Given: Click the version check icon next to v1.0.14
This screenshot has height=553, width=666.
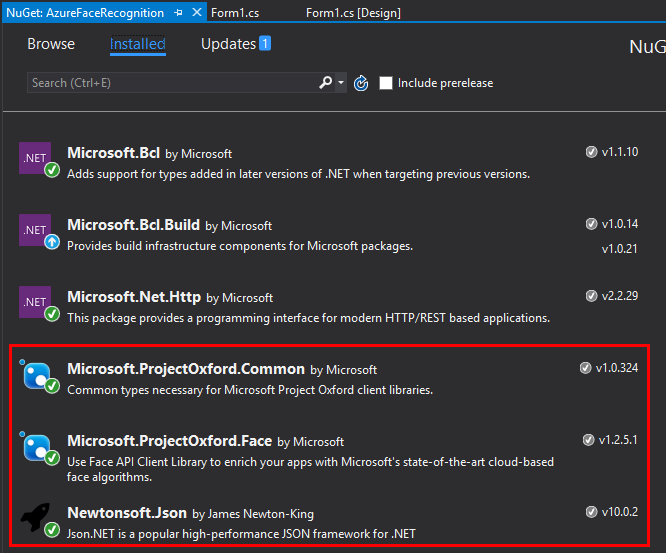Looking at the screenshot, I should click(591, 224).
